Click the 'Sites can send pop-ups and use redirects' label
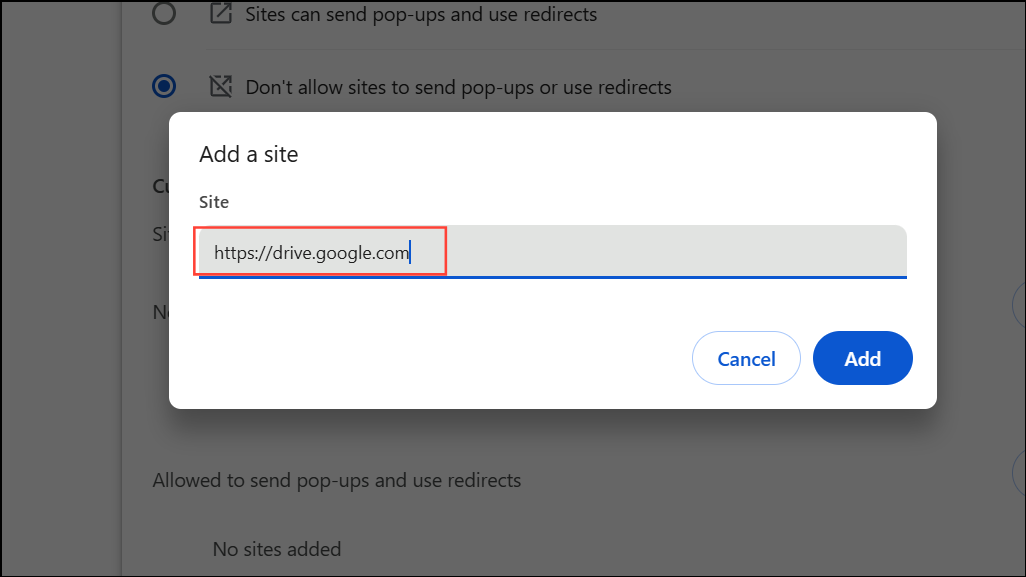This screenshot has width=1026, height=577. (x=421, y=14)
